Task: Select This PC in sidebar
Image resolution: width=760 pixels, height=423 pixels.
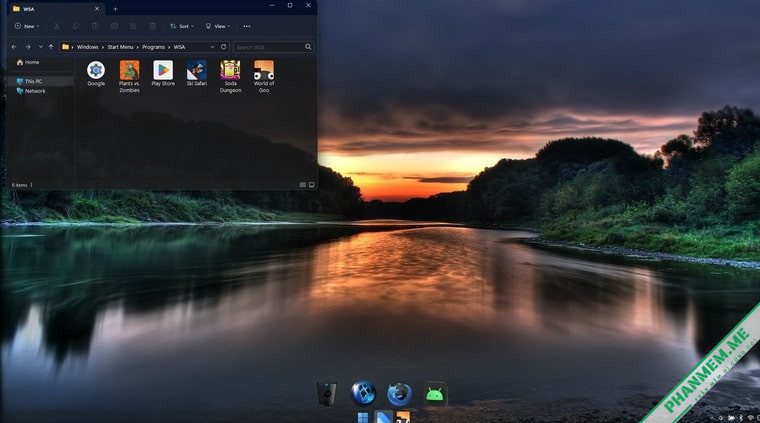Action: click(41, 81)
